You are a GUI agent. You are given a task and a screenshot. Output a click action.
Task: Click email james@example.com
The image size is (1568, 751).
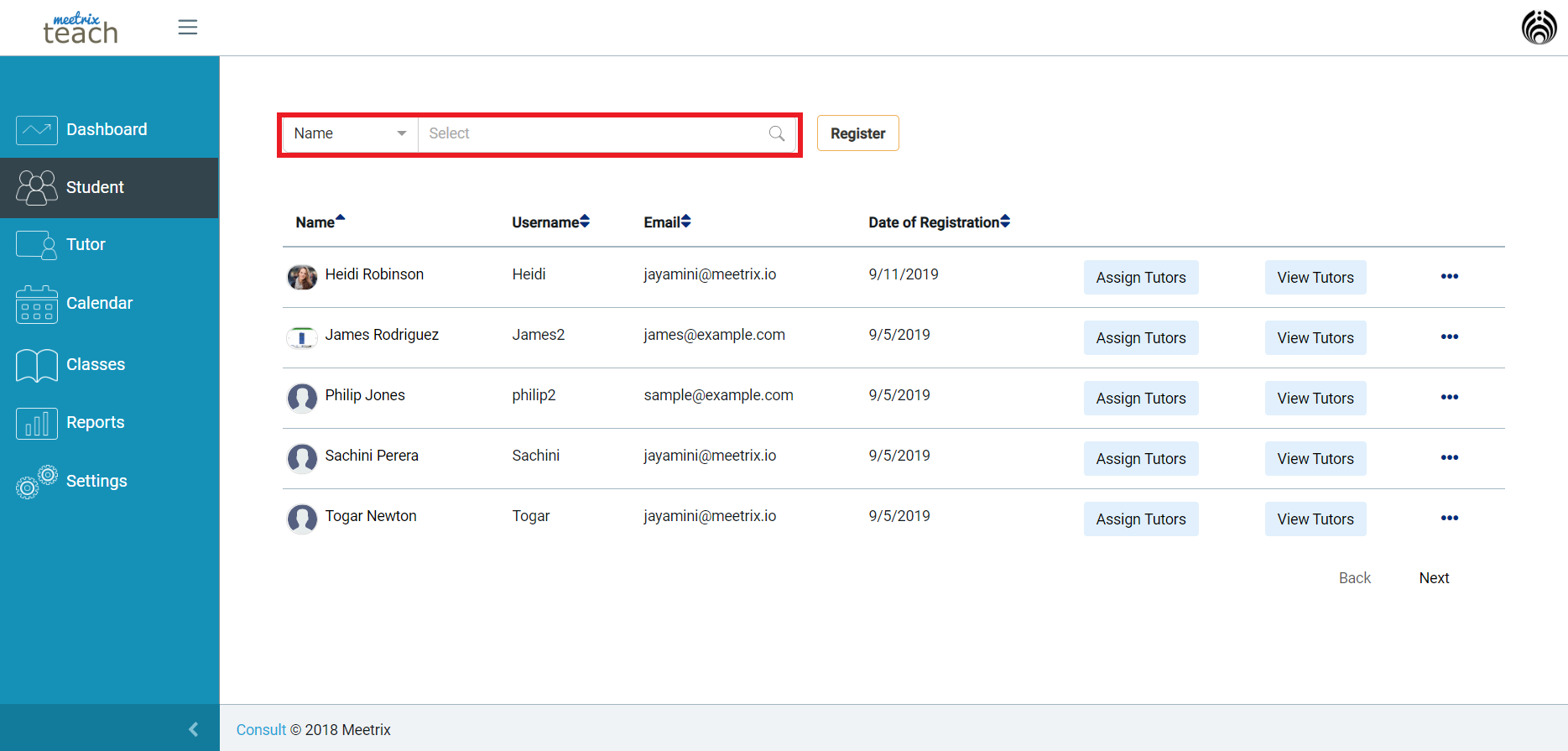(714, 335)
